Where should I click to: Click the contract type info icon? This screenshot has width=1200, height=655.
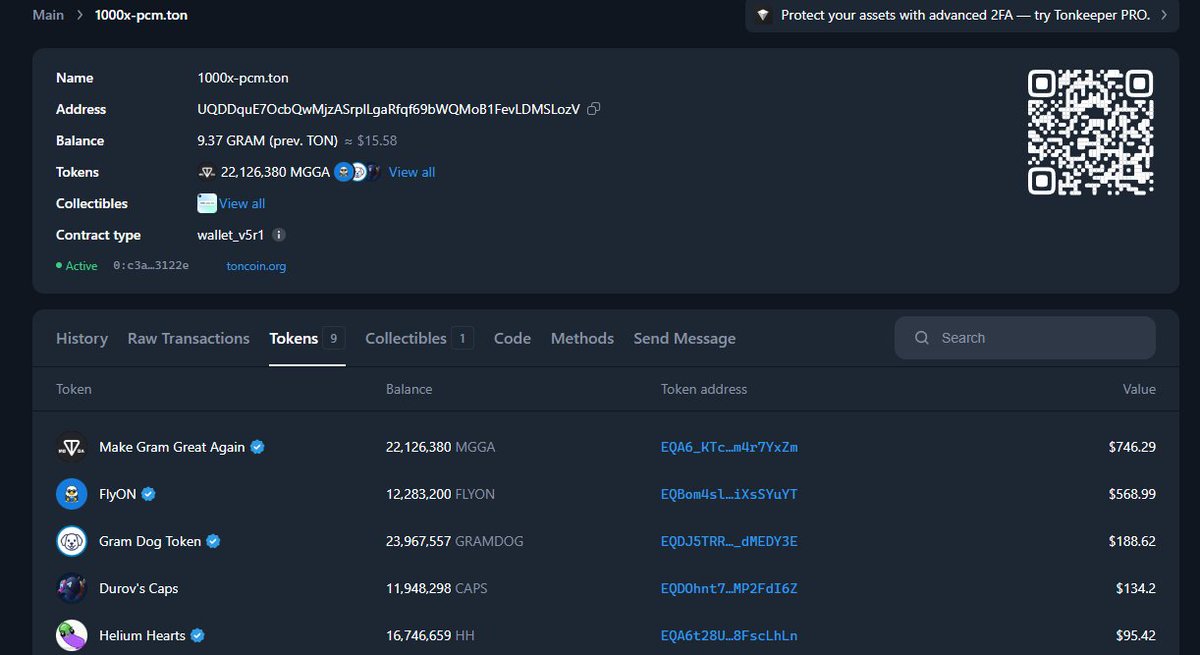[x=279, y=235]
